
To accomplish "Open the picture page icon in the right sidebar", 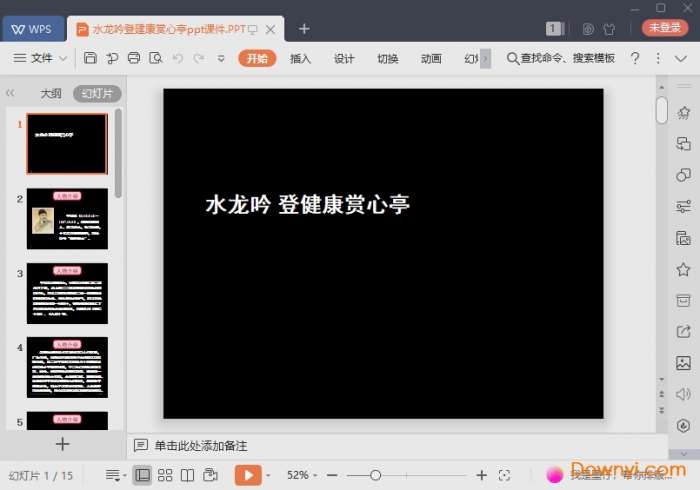I will pos(683,238).
